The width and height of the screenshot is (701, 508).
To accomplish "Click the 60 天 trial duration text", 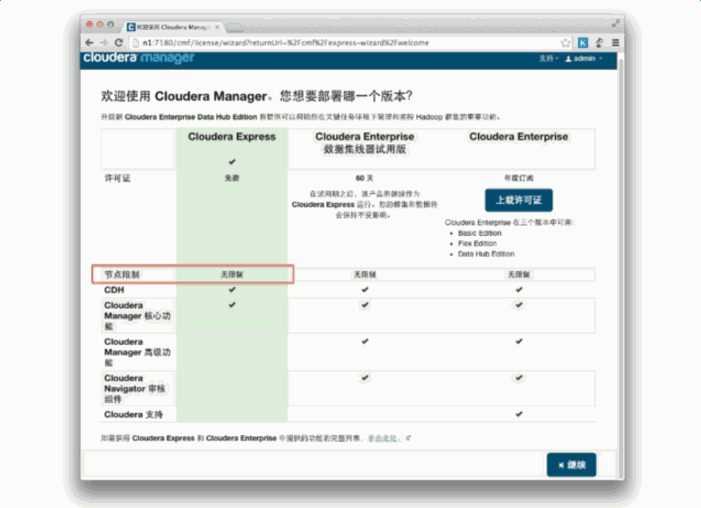I will pos(364,178).
